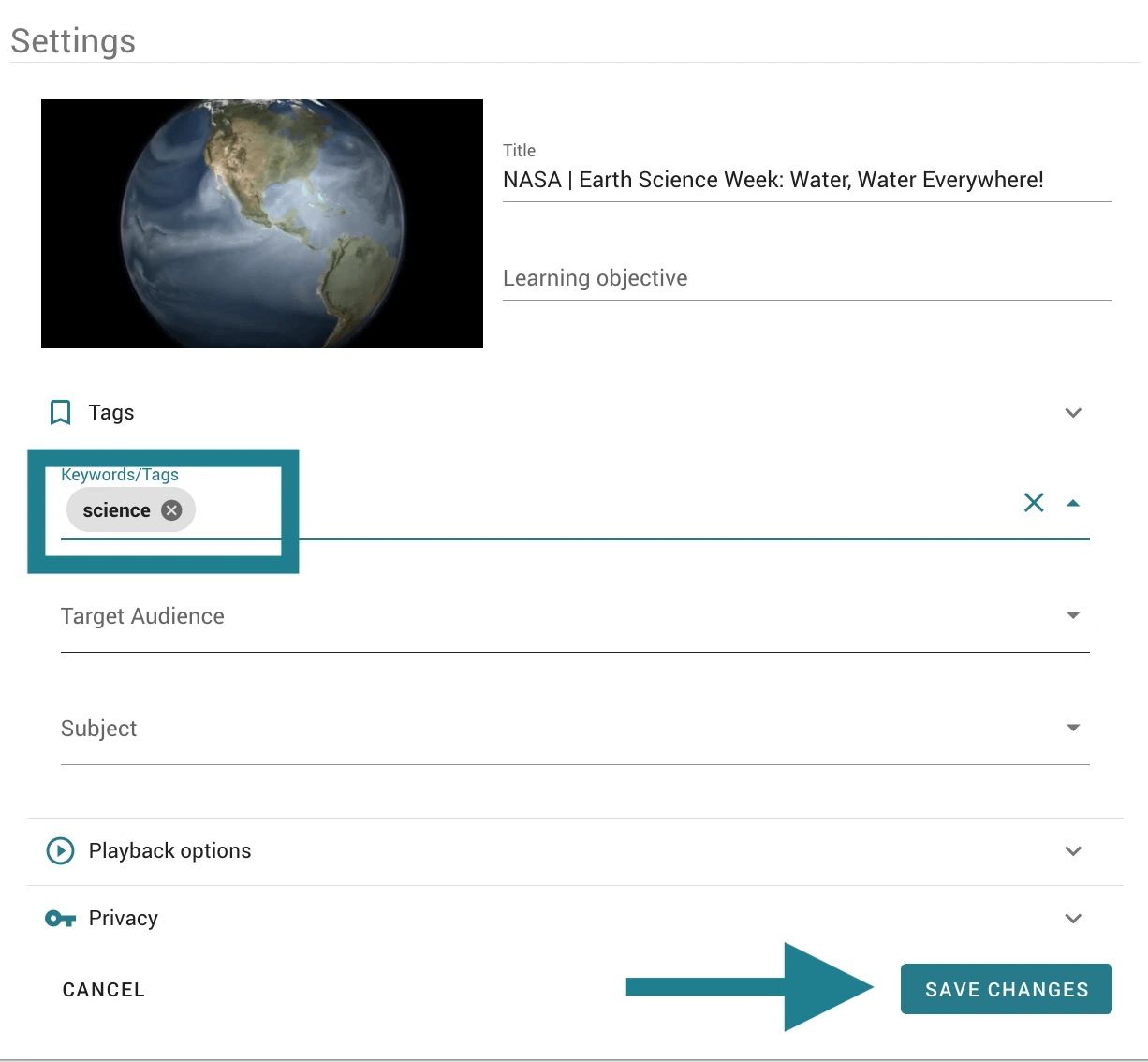Close the Keywords/Tags dropdown arrow

coord(1073,503)
